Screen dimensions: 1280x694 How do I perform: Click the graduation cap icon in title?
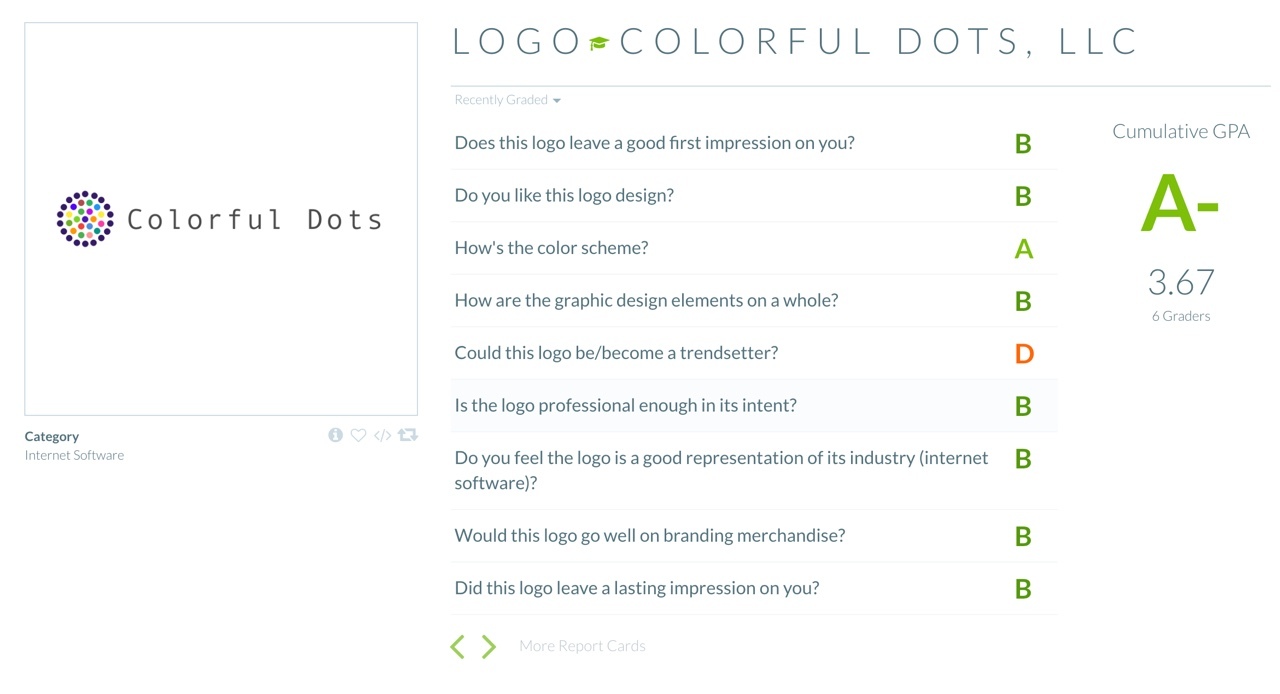(x=599, y=43)
